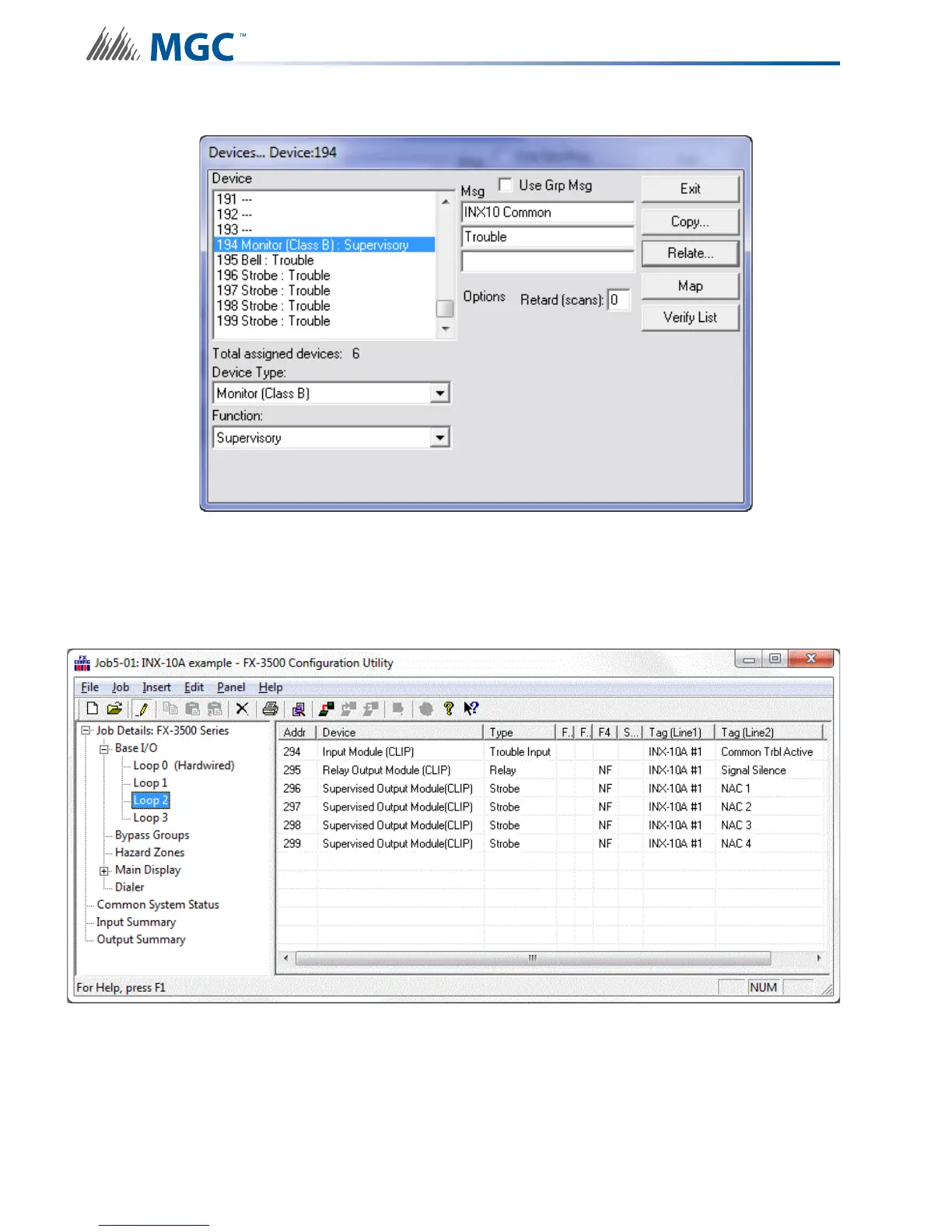Screen dimensions: 952x1232
Task: Click the FX Config application icon in the title bar
Action: coord(82,663)
